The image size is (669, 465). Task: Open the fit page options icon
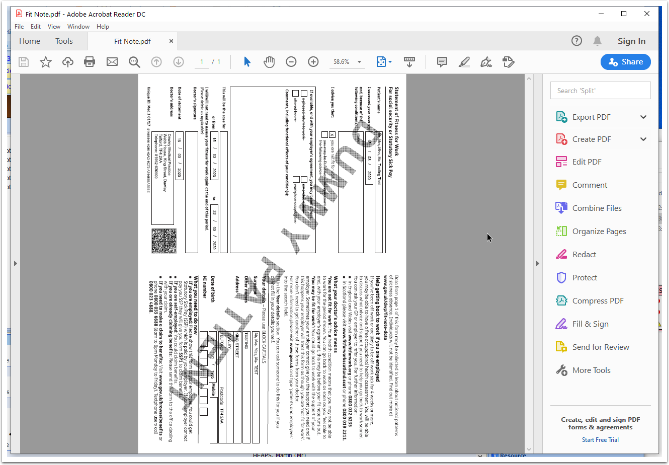pos(384,62)
